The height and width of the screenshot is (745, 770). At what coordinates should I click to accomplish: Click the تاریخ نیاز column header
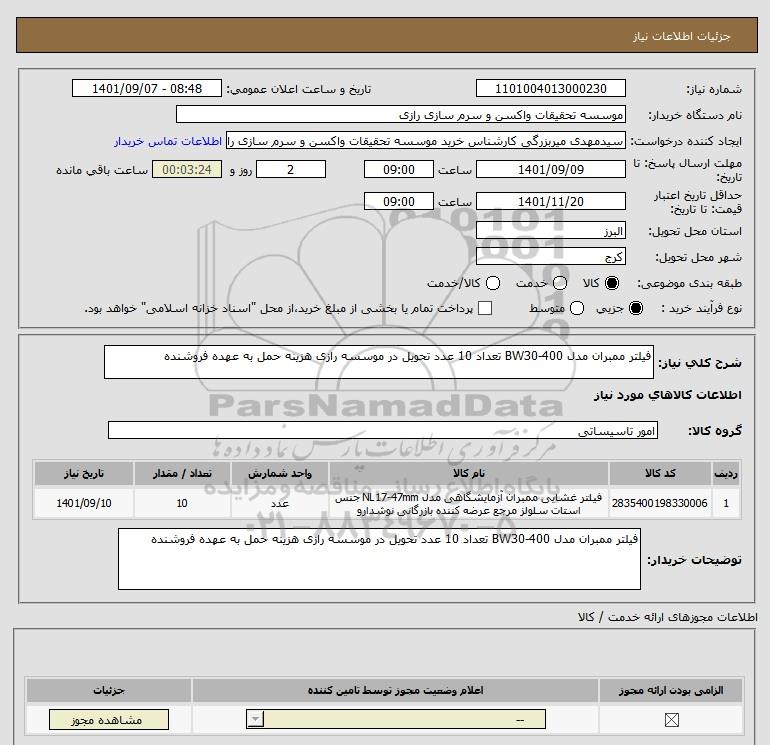coord(83,473)
